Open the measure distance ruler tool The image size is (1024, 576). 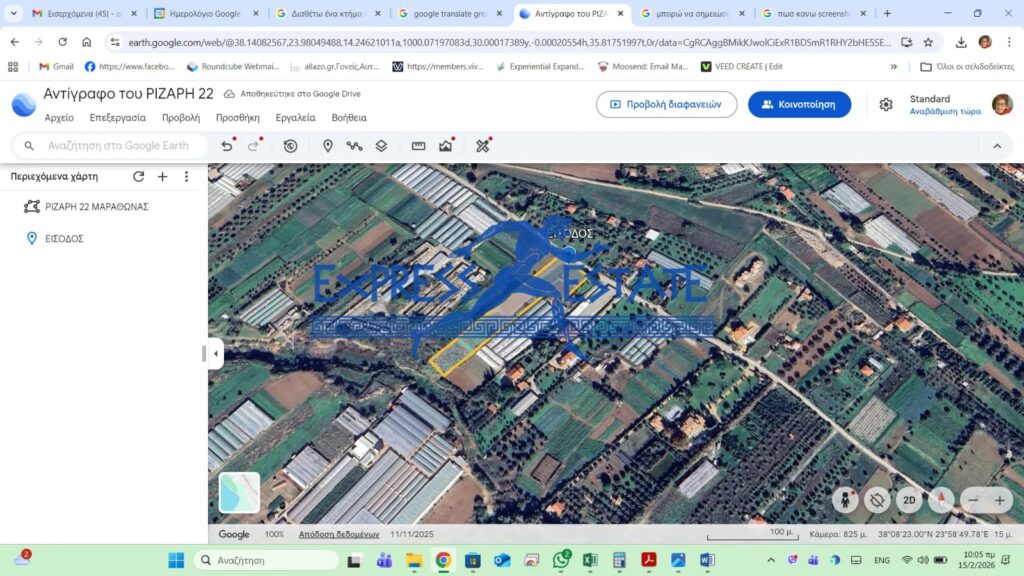click(418, 146)
